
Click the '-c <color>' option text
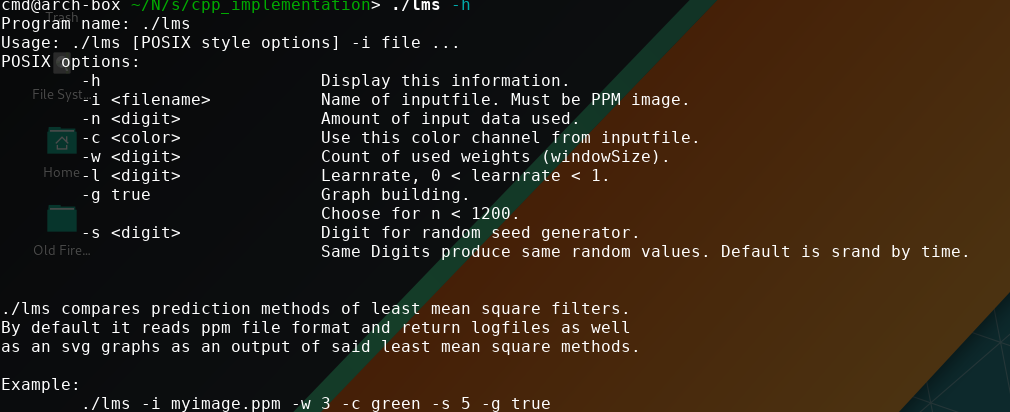(131, 138)
